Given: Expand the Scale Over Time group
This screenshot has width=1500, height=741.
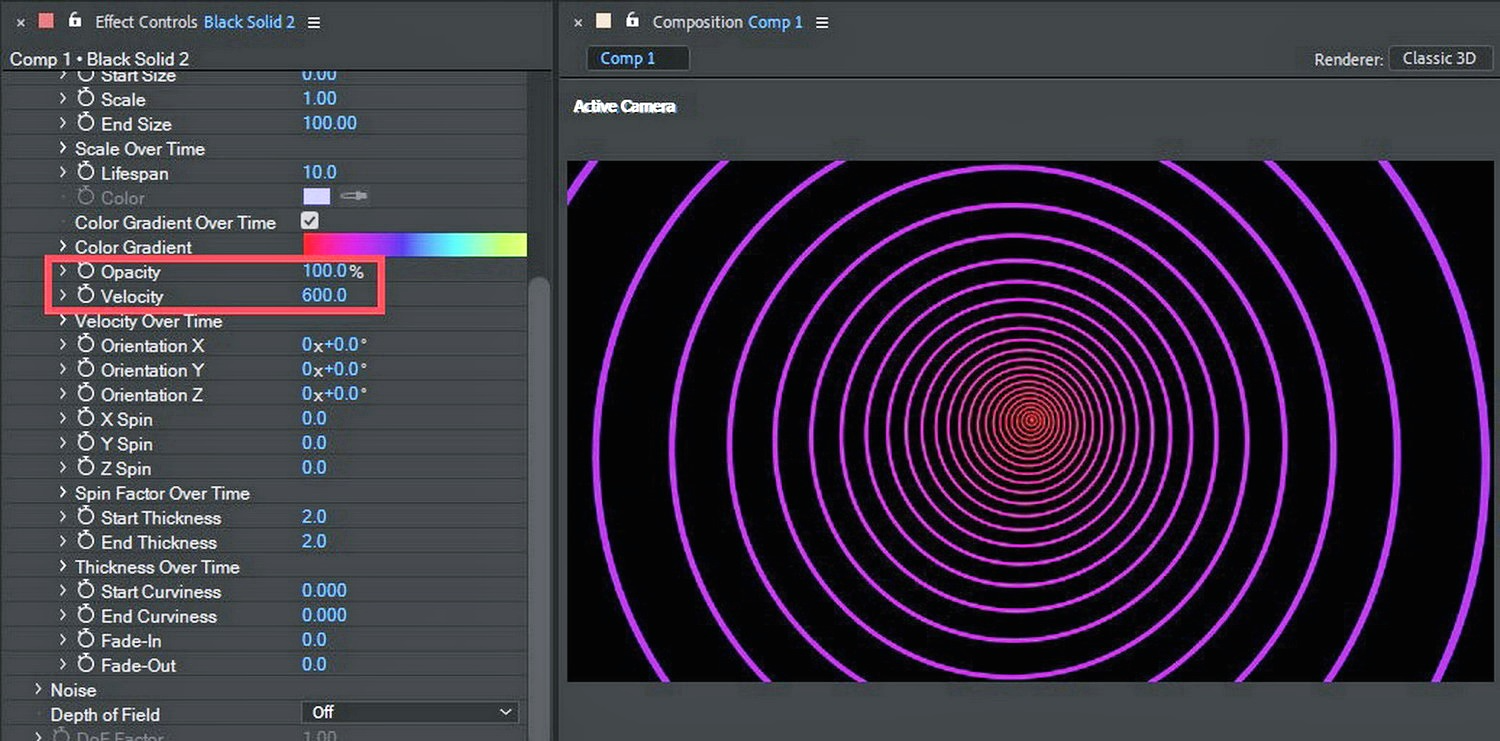Looking at the screenshot, I should coord(62,148).
